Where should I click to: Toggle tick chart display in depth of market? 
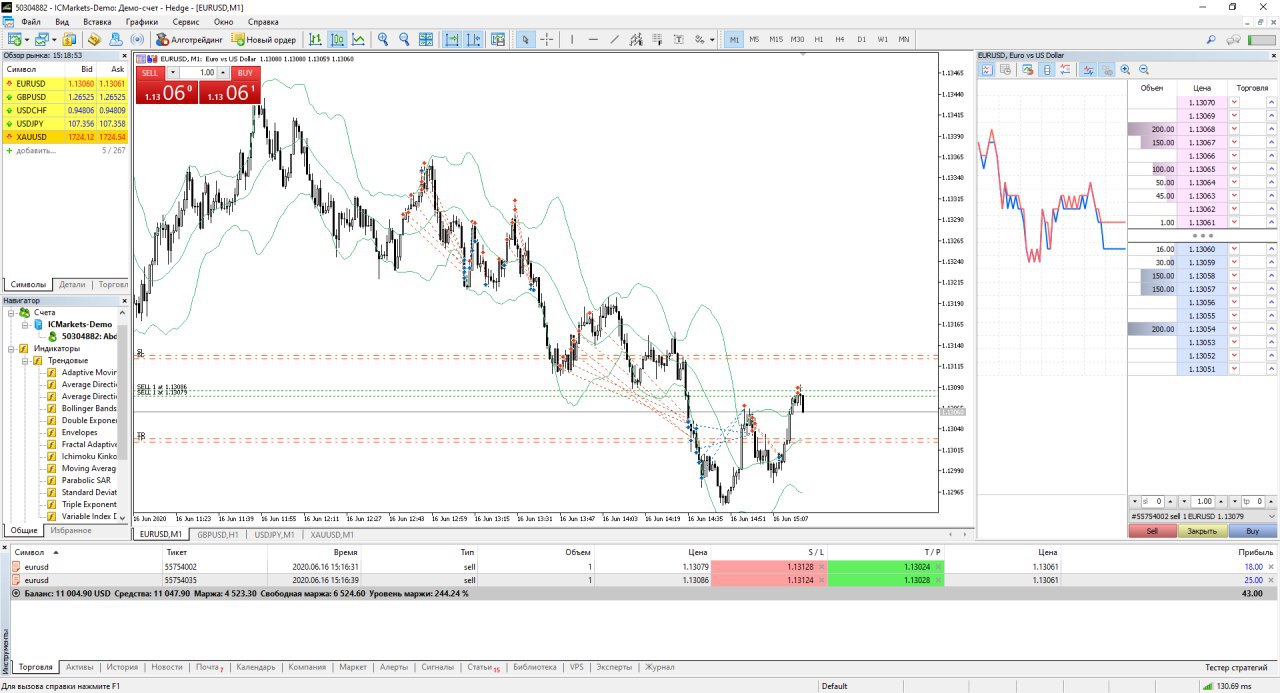(x=987, y=70)
